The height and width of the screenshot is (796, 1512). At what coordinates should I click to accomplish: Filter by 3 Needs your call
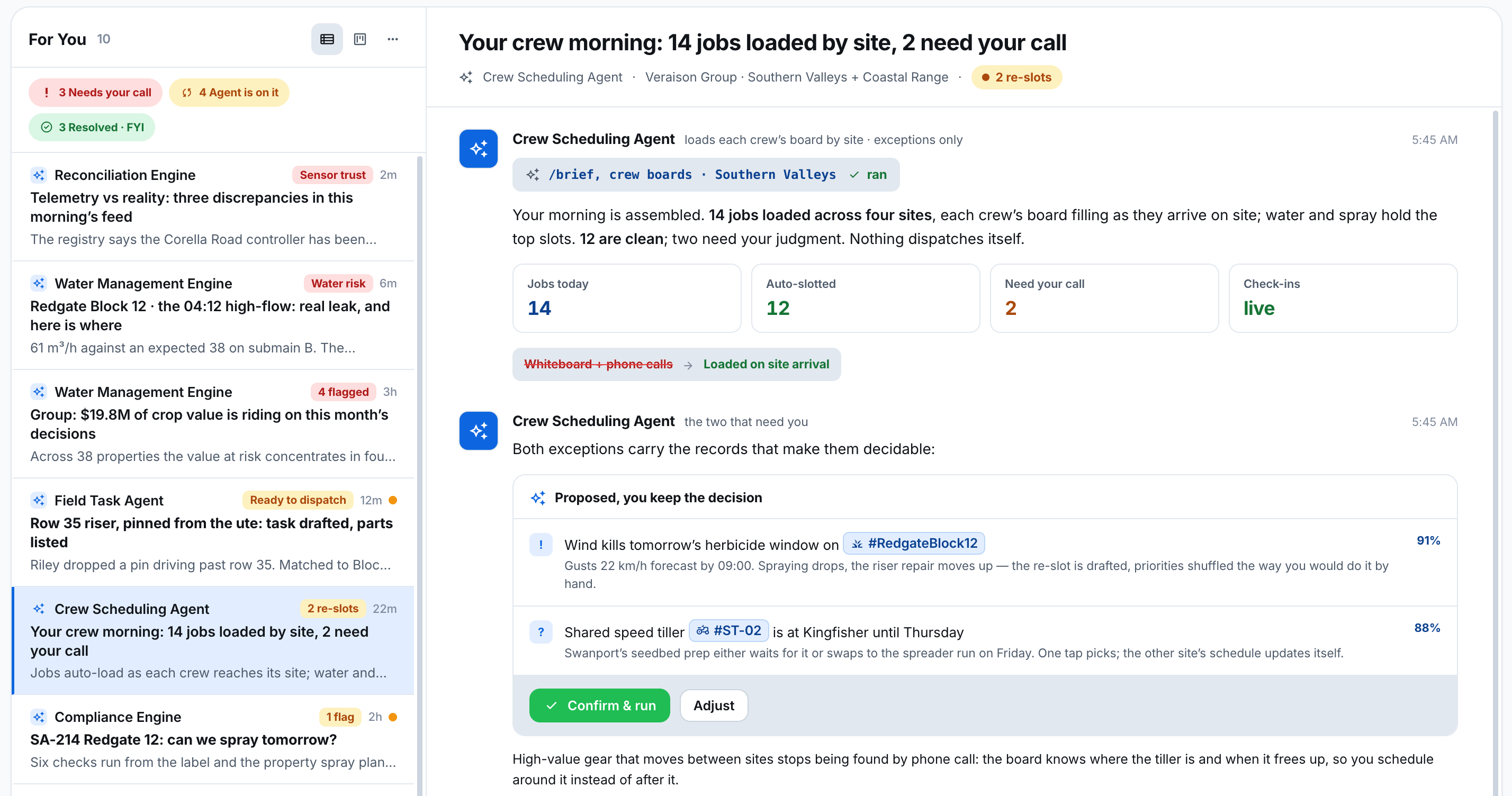(x=96, y=93)
